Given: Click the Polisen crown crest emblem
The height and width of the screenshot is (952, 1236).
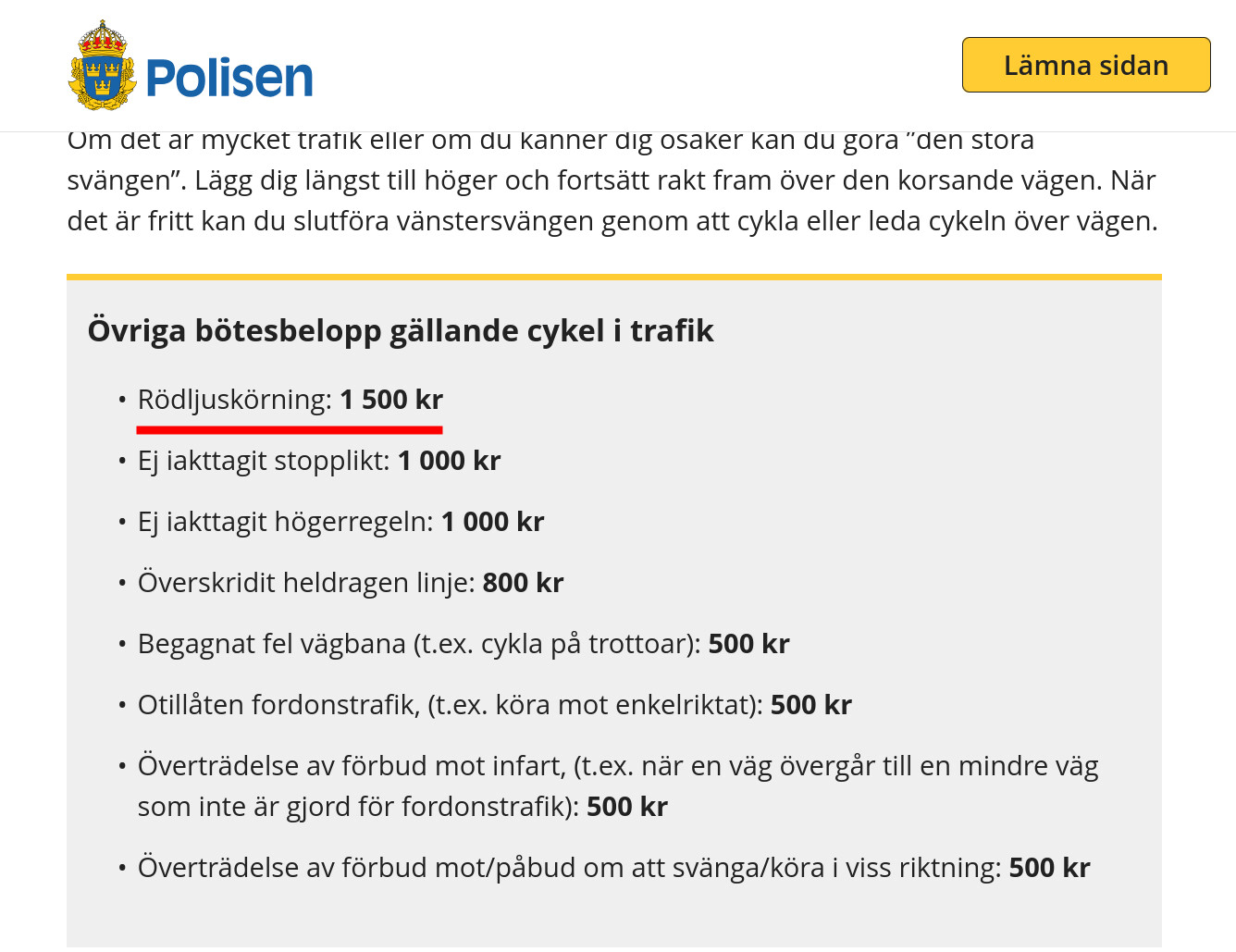Looking at the screenshot, I should point(102,67).
